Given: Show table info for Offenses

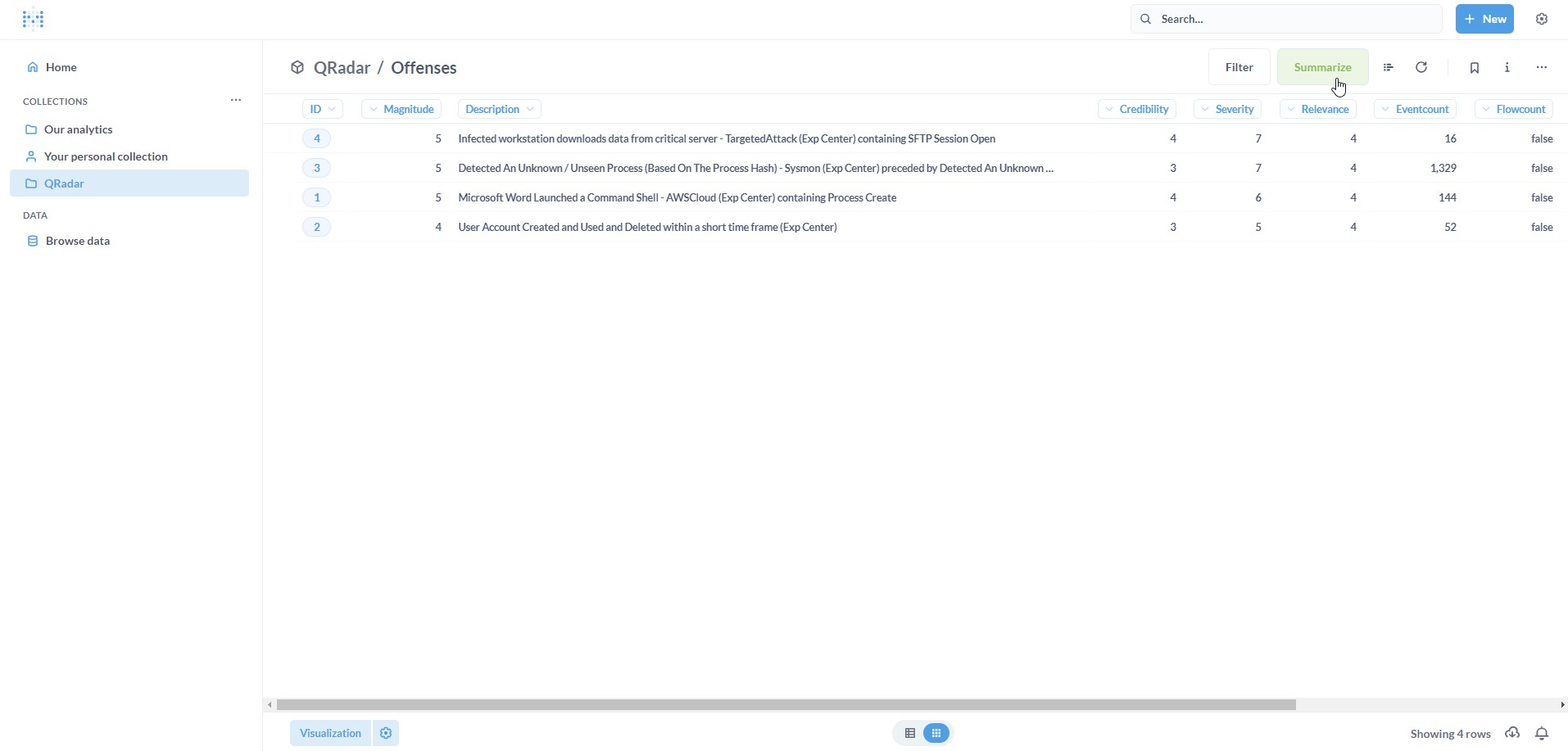Looking at the screenshot, I should pyautogui.click(x=1507, y=67).
